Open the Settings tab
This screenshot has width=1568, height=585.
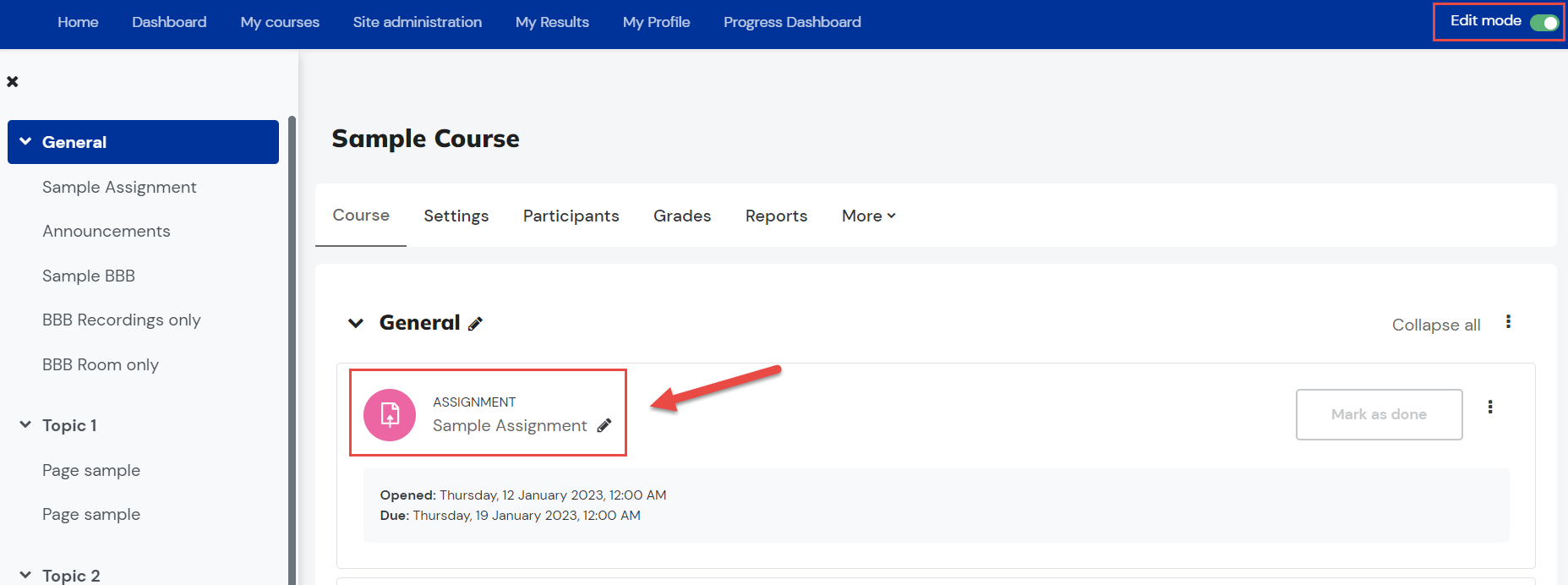[x=456, y=216]
